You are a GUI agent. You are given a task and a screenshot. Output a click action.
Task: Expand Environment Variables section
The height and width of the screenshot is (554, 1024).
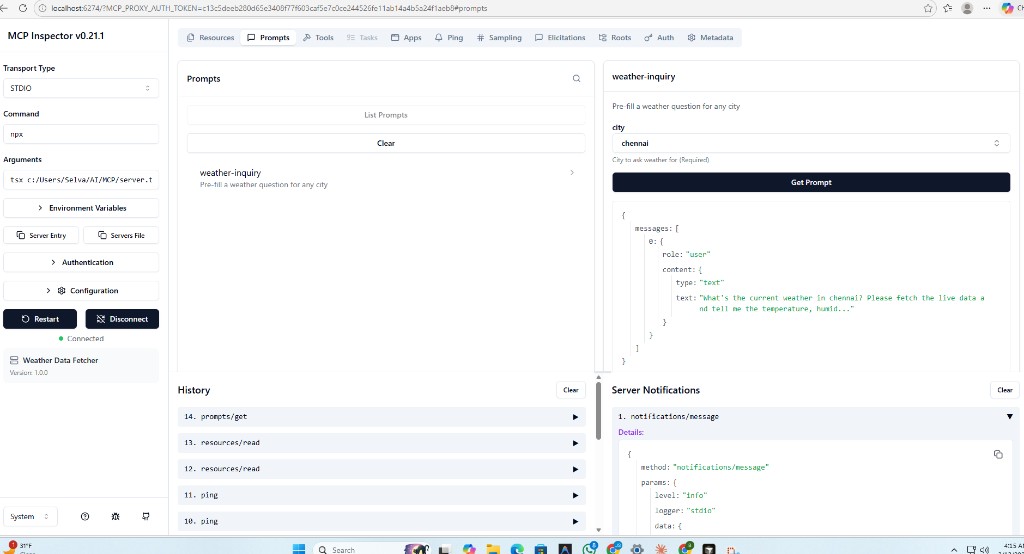81,208
